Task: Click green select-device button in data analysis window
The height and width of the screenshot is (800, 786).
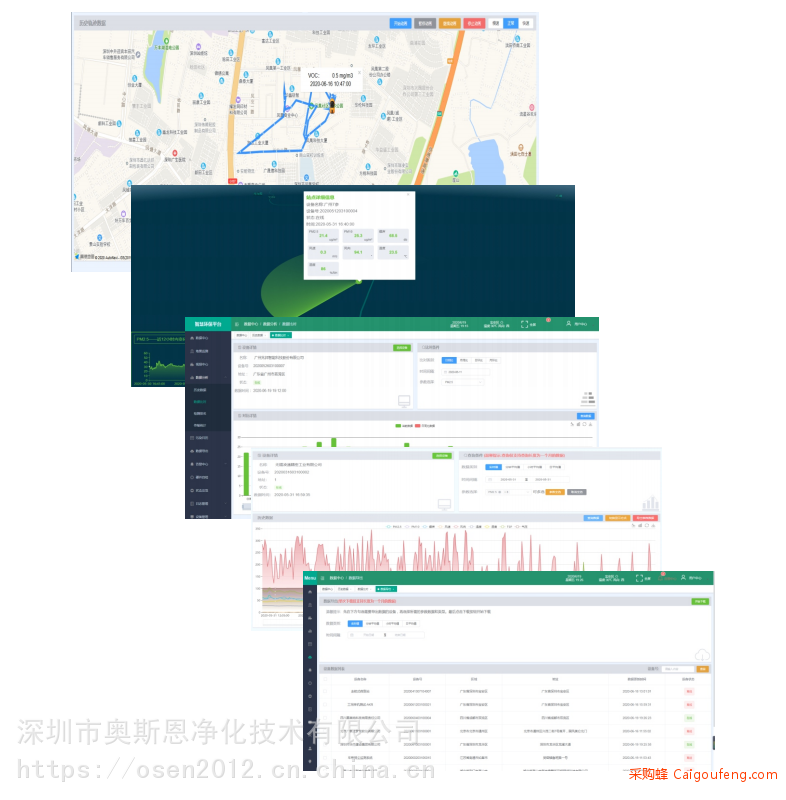Action: point(402,347)
